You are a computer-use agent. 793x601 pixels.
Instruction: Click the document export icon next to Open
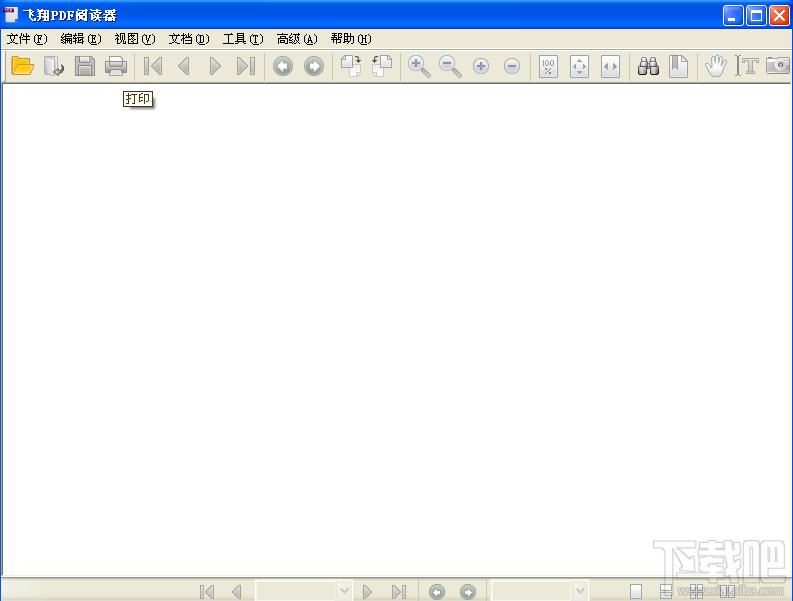(54, 66)
